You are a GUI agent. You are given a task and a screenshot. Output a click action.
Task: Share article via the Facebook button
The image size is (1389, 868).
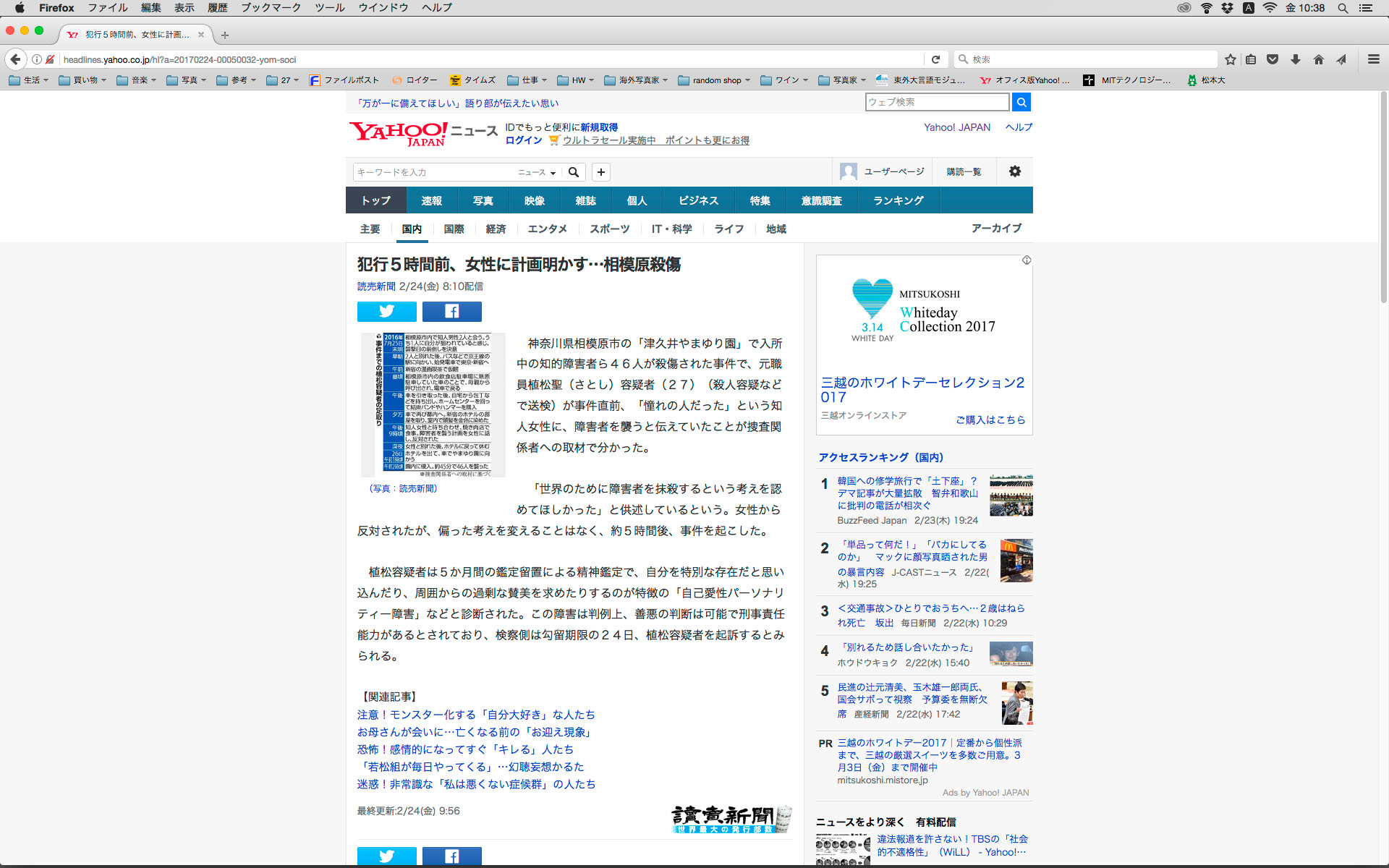tap(451, 311)
